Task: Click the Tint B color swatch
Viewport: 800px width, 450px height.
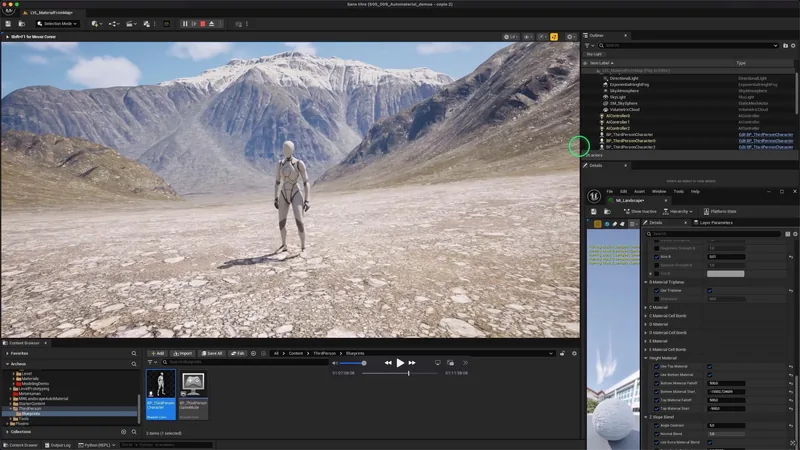Action: 726,273
